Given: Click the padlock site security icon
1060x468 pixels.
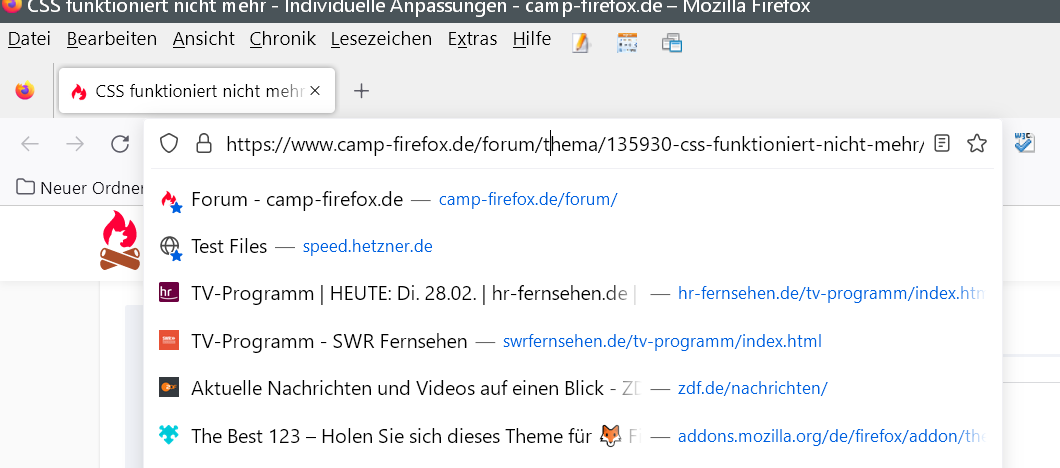Looking at the screenshot, I should 203,144.
